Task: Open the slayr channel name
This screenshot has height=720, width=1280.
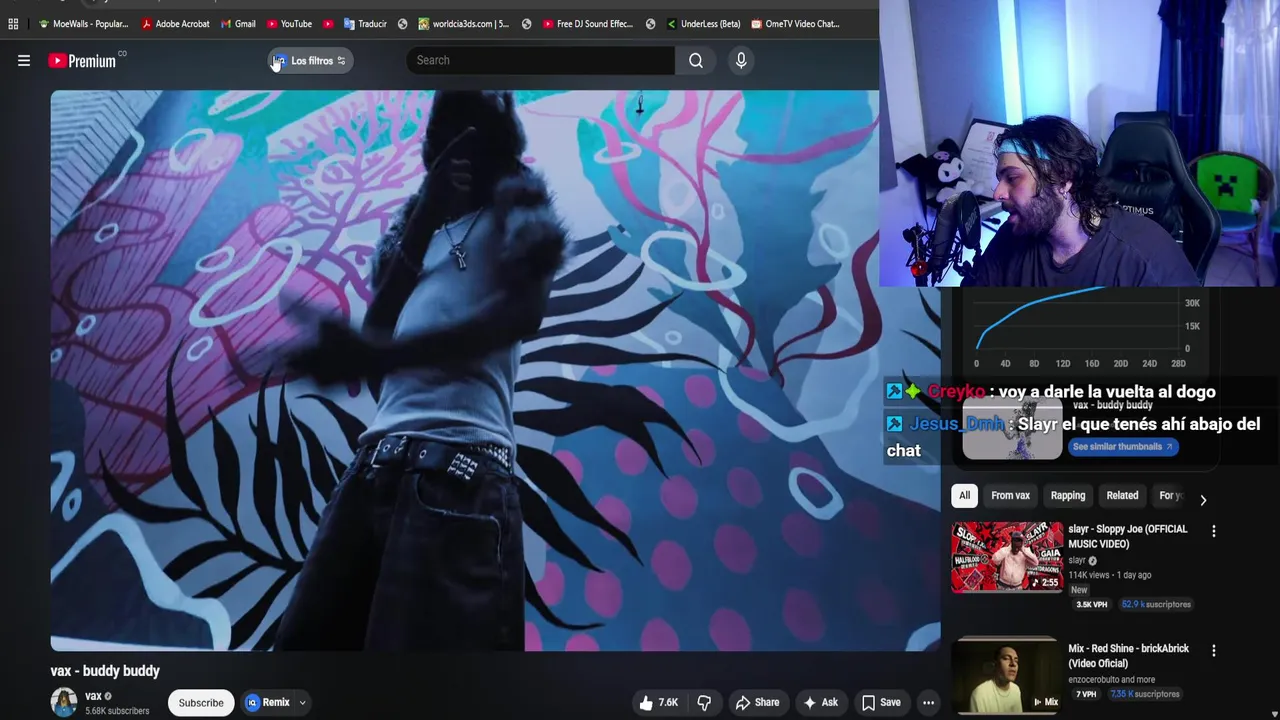Action: pos(1077,560)
